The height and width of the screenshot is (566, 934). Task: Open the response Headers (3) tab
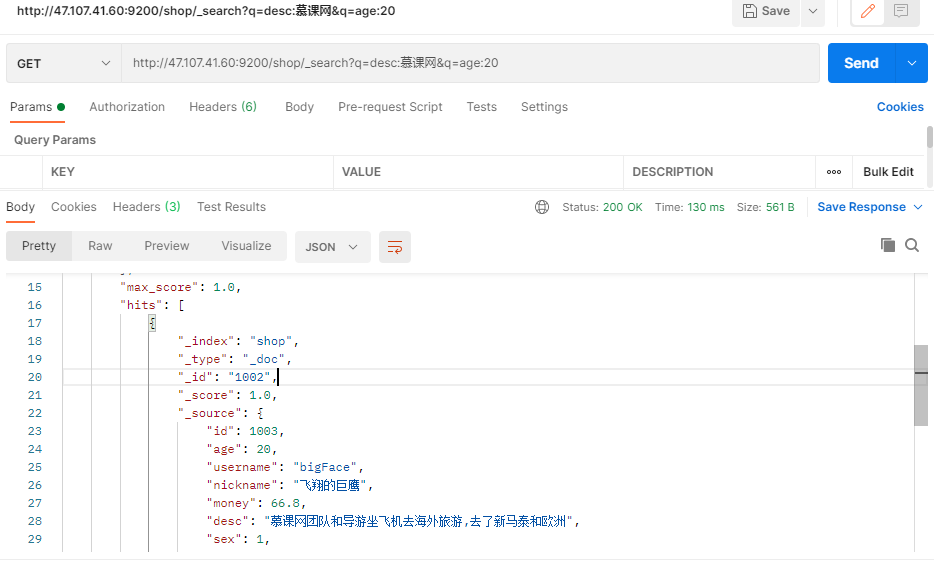[147, 207]
